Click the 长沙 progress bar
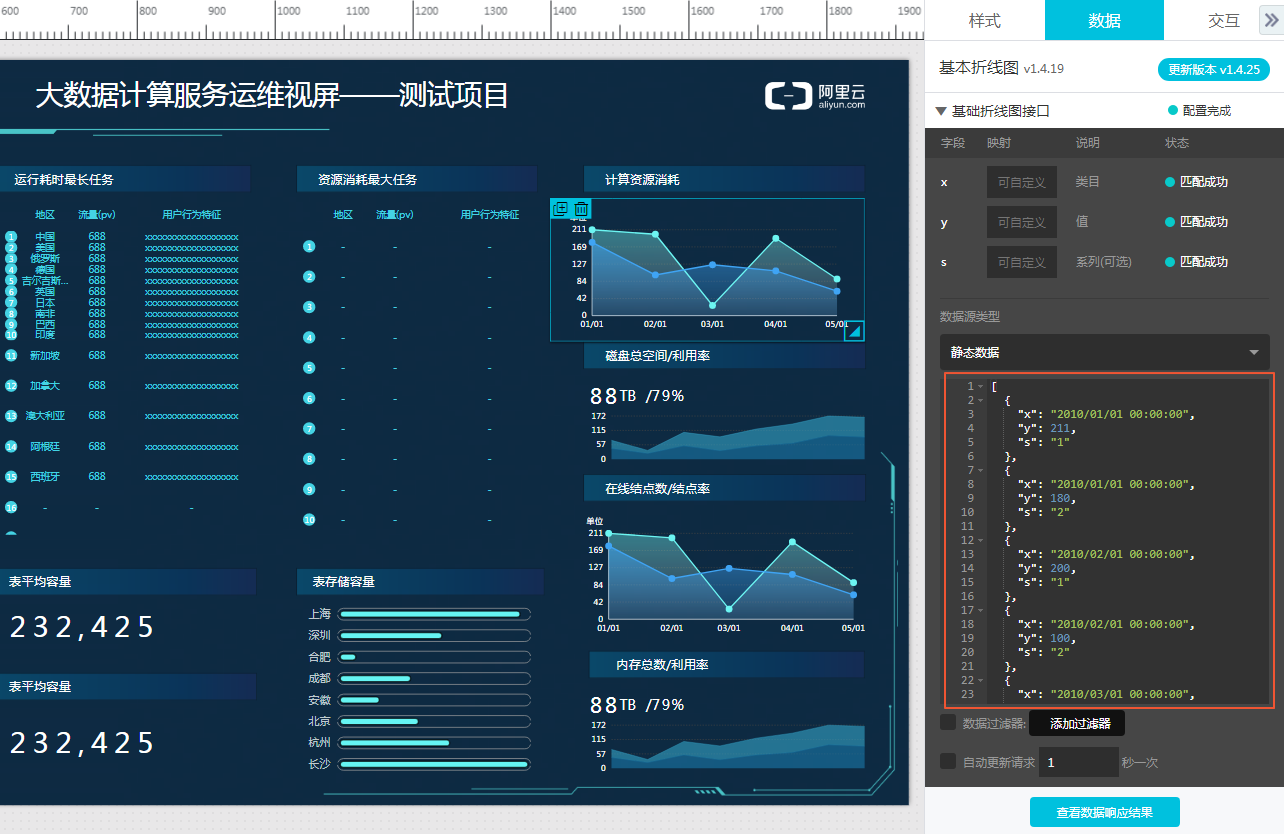The height and width of the screenshot is (834, 1284). [434, 764]
